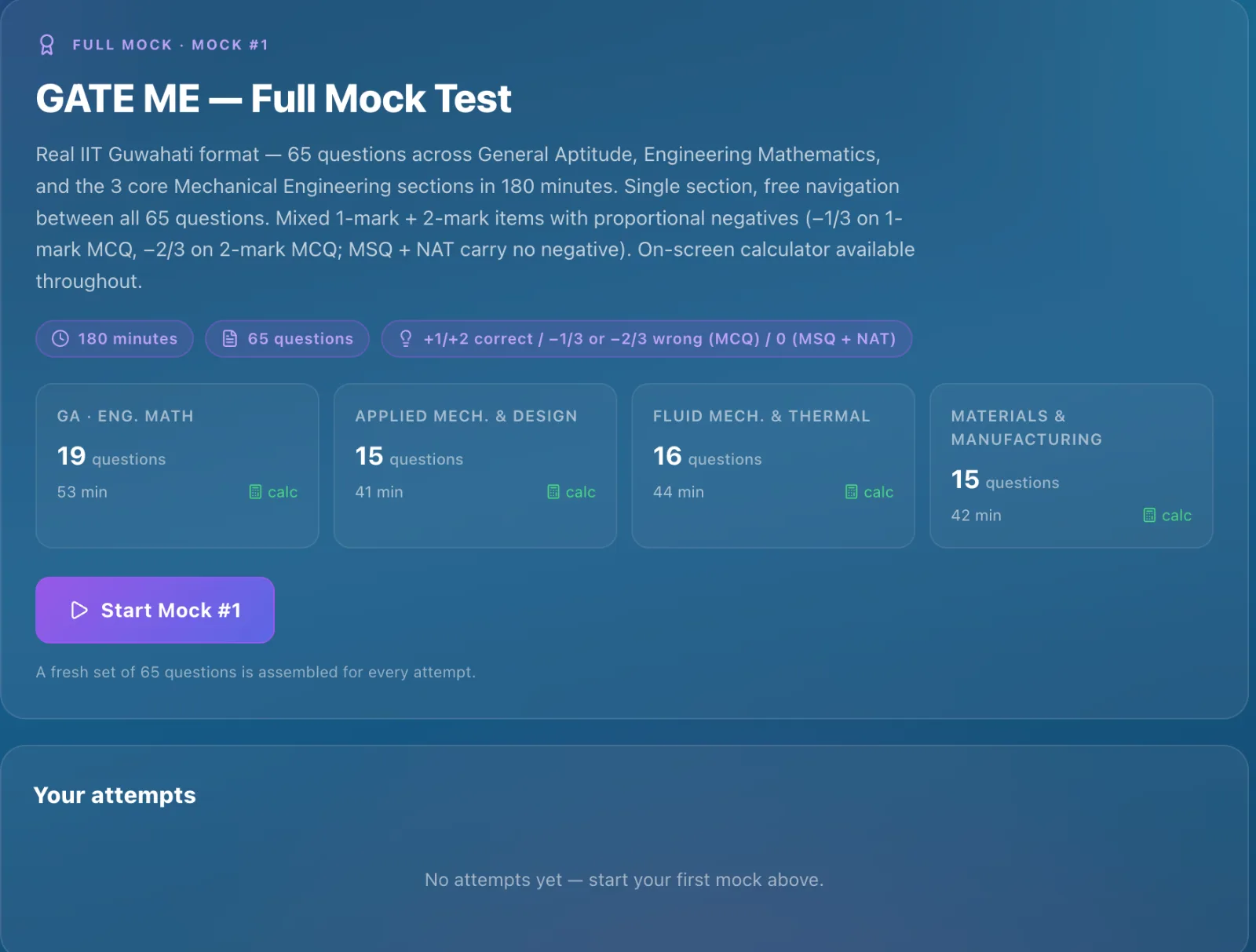The width and height of the screenshot is (1256, 952).
Task: Start Mock #1 test
Action: click(x=155, y=610)
